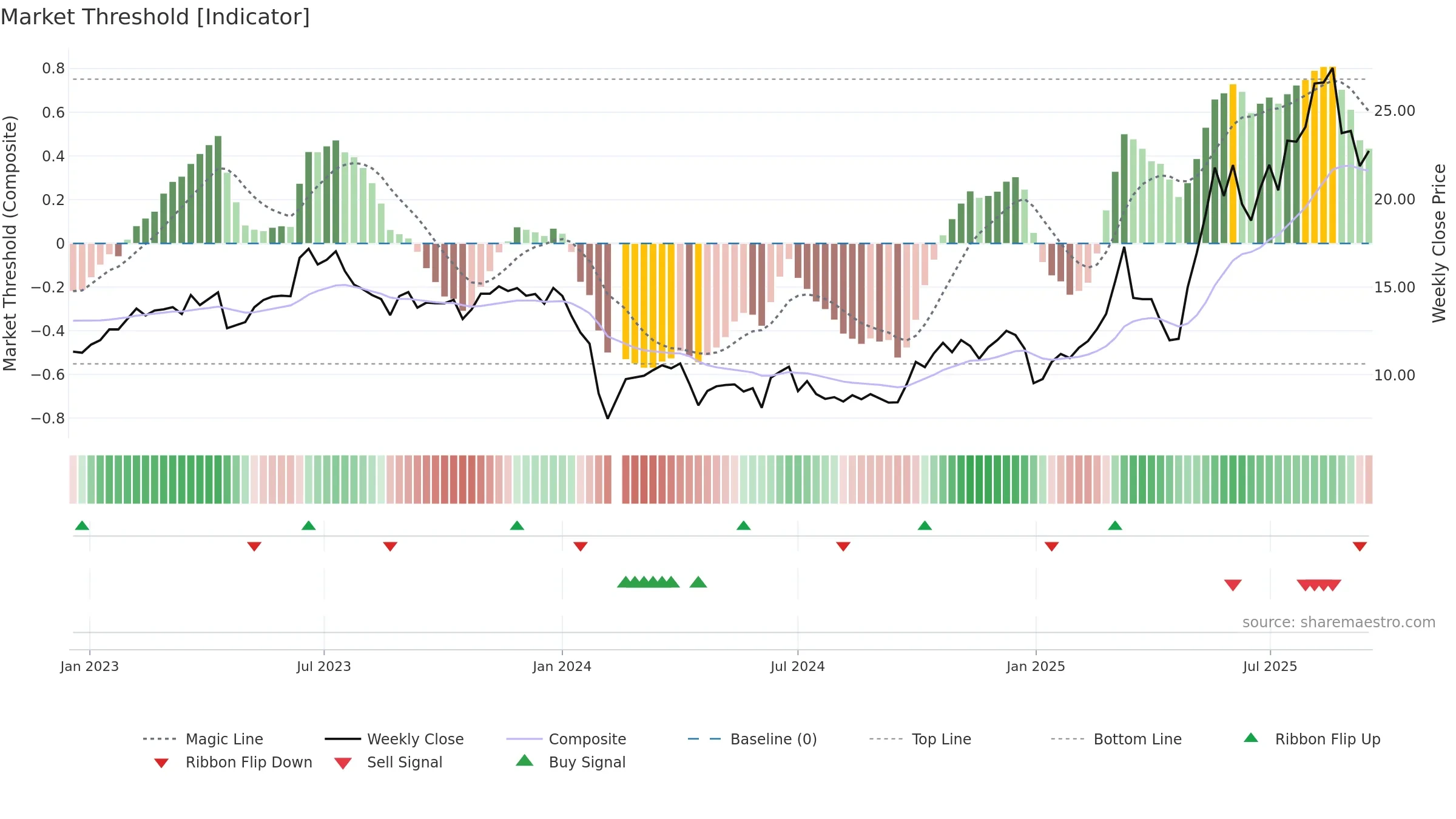1456x819 pixels.
Task: Click the peak of the Weekly Close line
Action: (1333, 68)
